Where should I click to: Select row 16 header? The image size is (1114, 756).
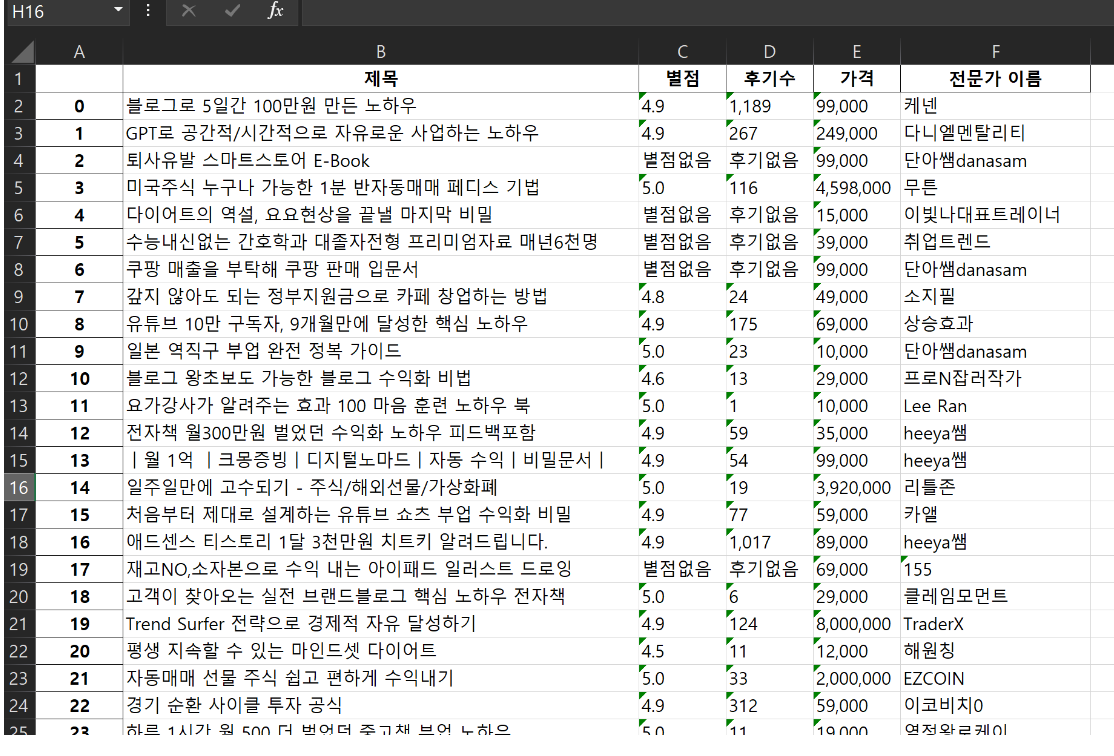click(x=20, y=488)
